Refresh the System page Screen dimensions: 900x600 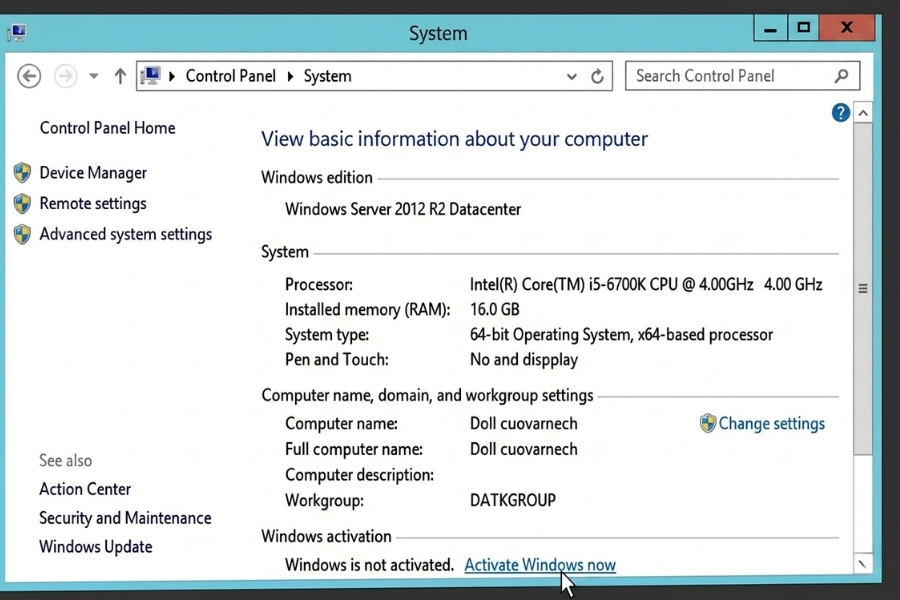[597, 76]
